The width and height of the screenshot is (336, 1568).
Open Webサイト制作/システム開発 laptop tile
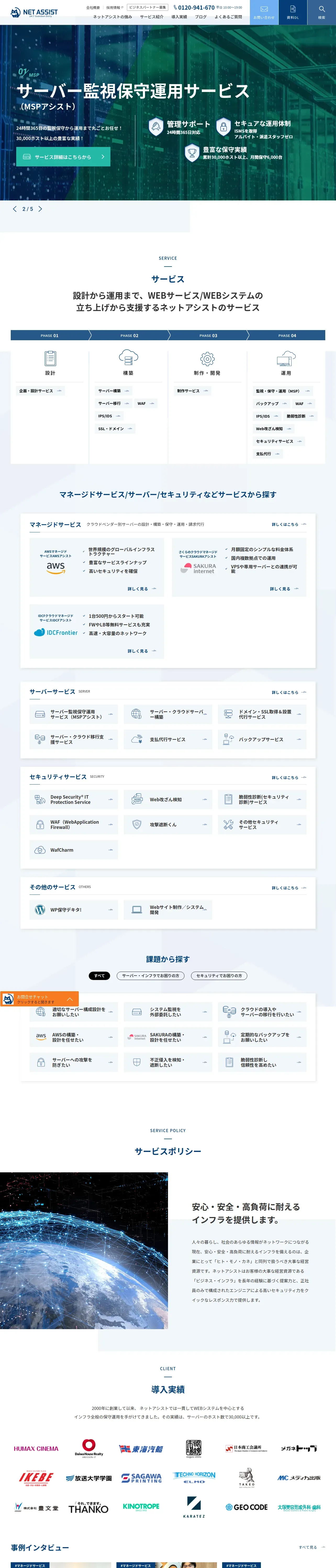click(x=168, y=909)
